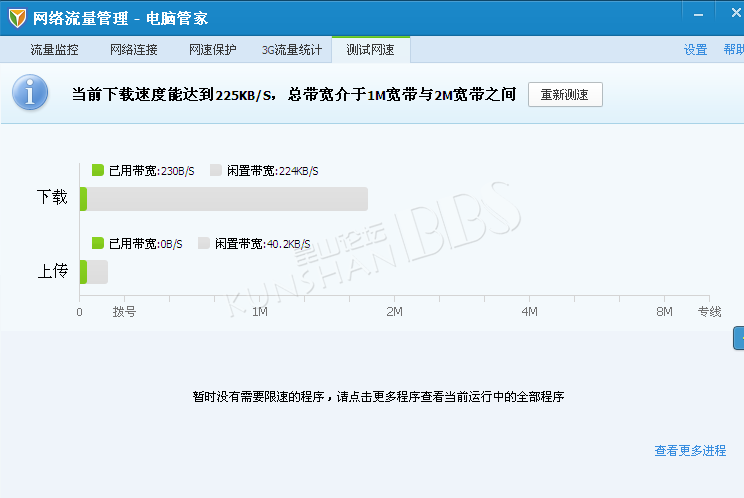The image size is (744, 498).
Task: Click the 已用带宽:0B/S text
Action: click(146, 244)
